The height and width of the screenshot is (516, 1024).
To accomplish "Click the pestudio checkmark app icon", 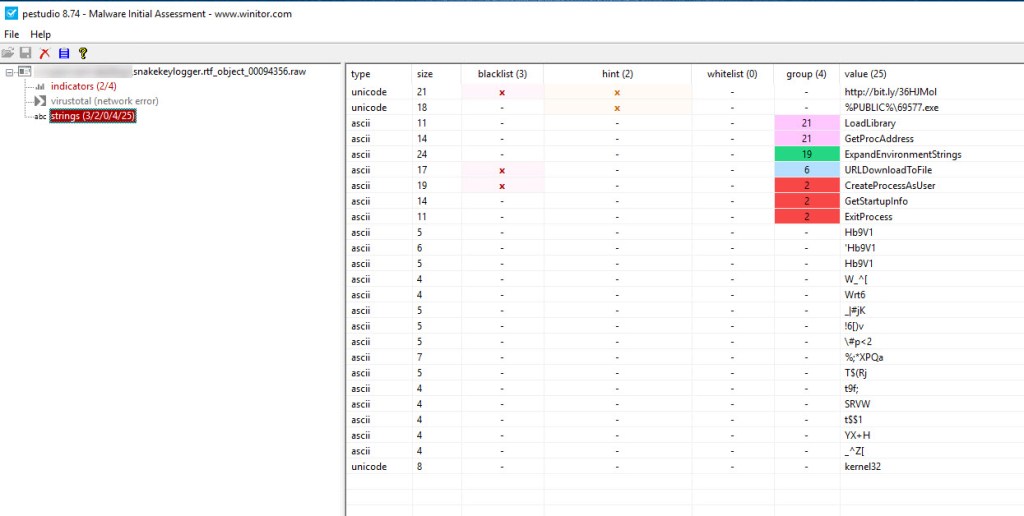I will point(10,12).
